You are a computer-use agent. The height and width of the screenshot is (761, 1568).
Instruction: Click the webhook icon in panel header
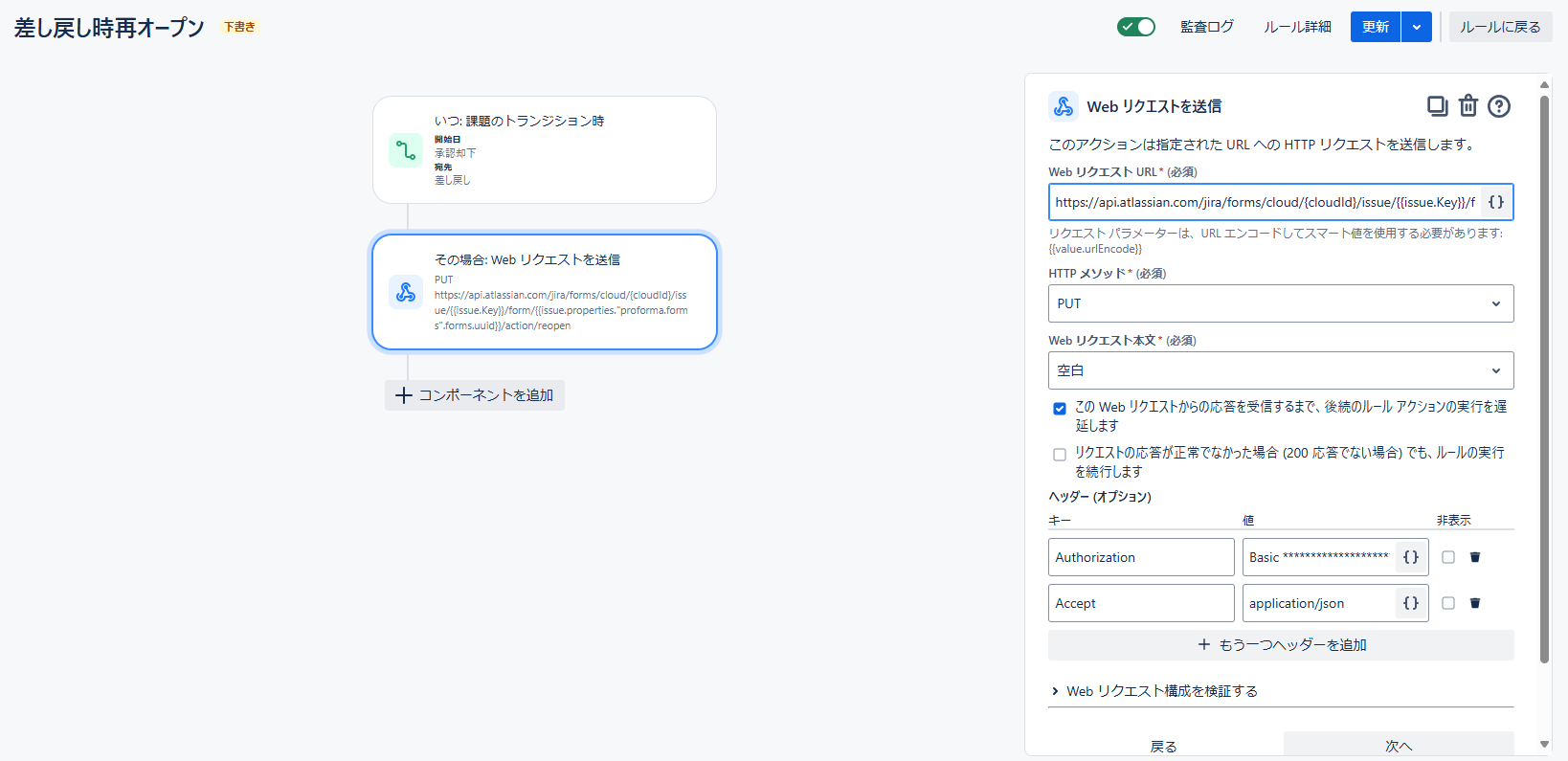click(x=1064, y=106)
